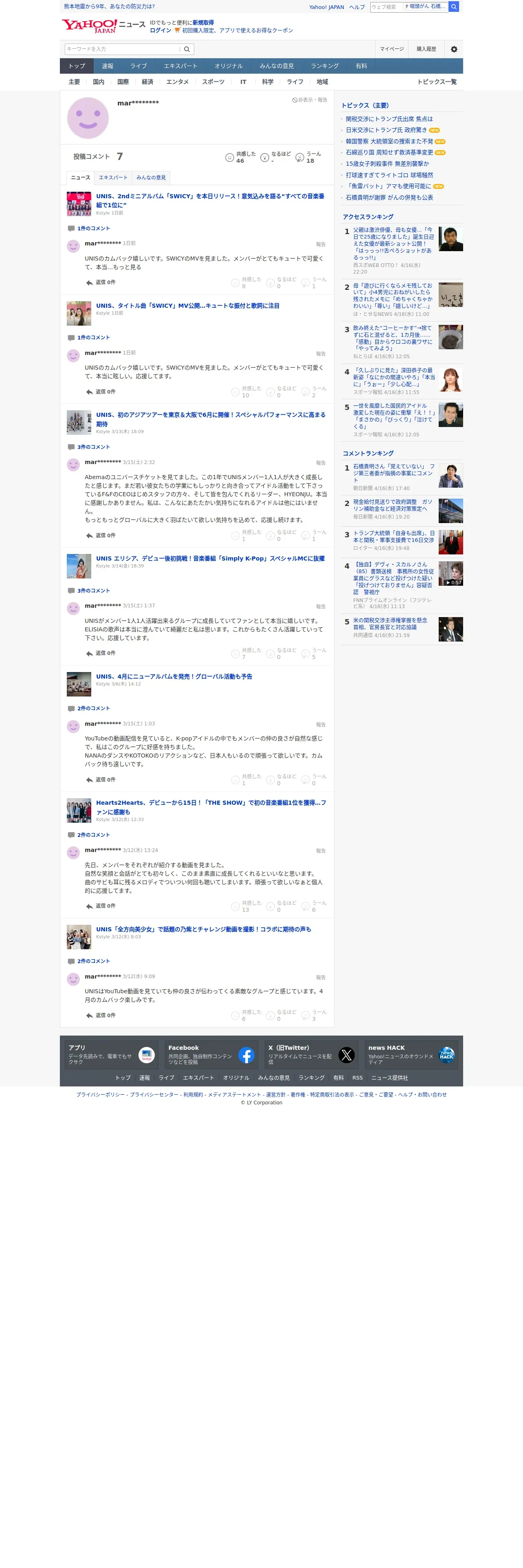Viewport: 523px width, 1568px height.
Task: Open トピックス一覧 link
Action: [437, 82]
